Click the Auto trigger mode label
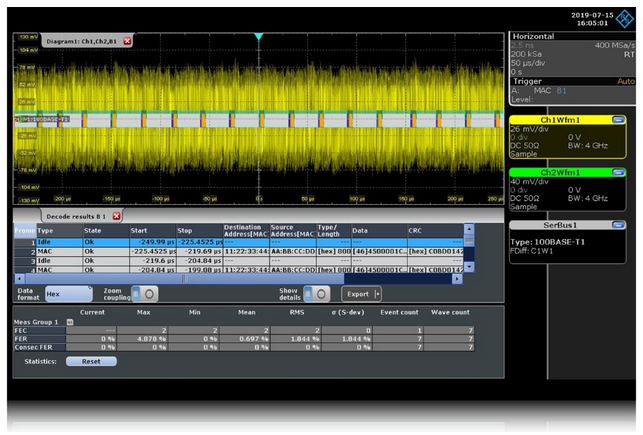The width and height of the screenshot is (643, 435). click(x=626, y=81)
